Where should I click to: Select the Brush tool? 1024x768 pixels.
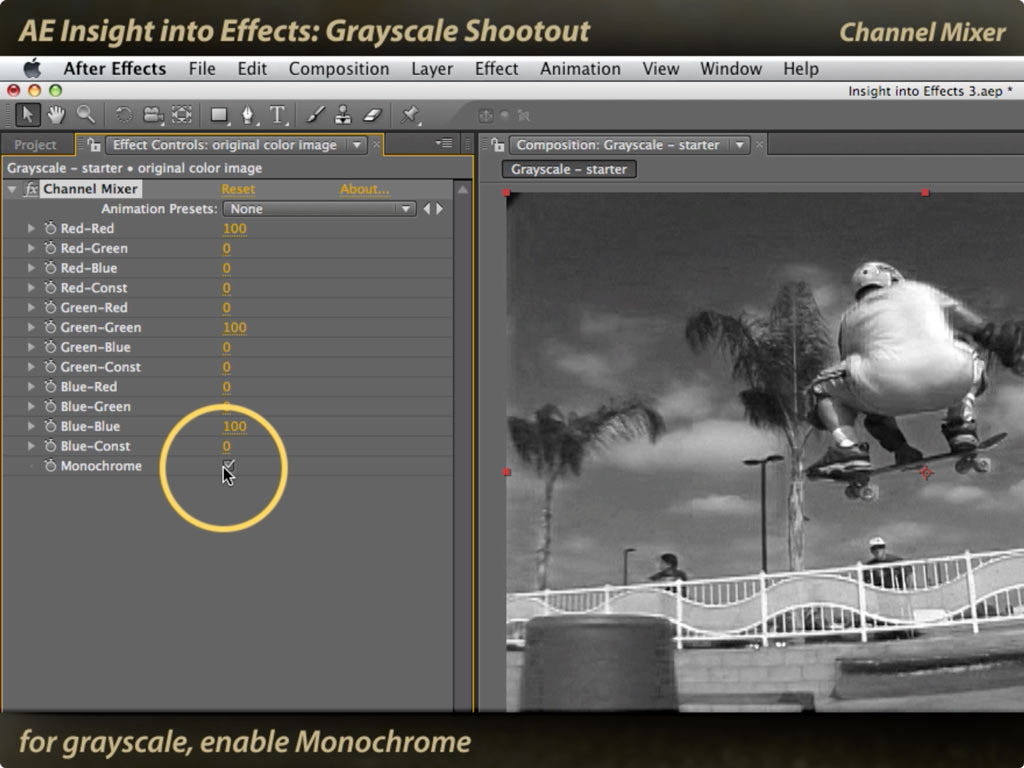tap(315, 115)
